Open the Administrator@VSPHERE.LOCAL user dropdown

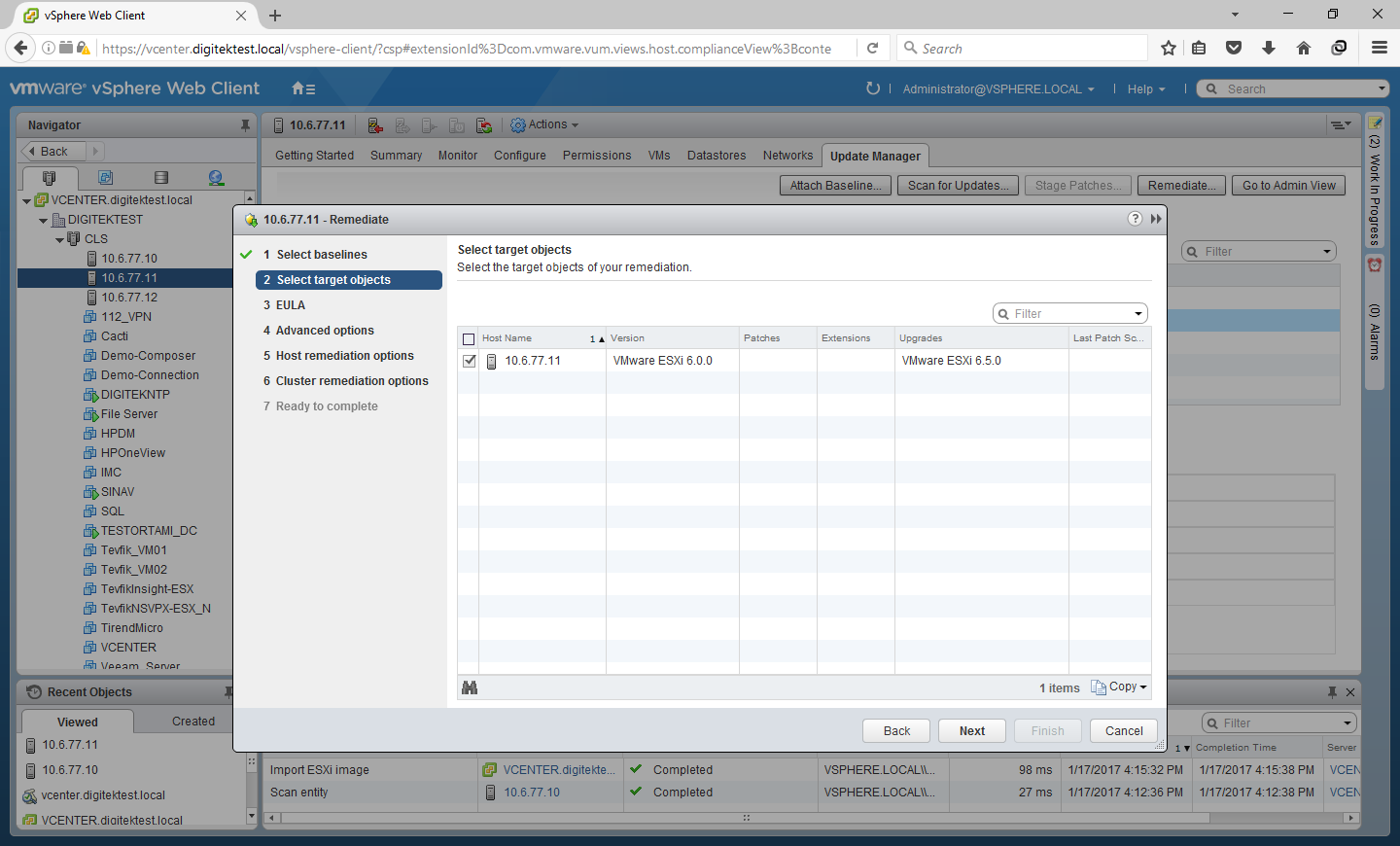click(998, 88)
